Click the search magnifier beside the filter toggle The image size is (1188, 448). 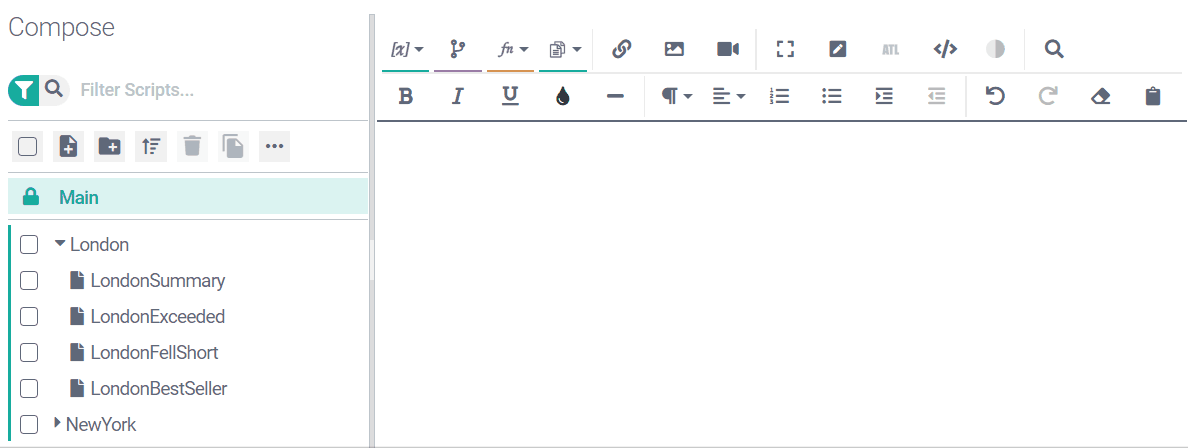pyautogui.click(x=54, y=89)
